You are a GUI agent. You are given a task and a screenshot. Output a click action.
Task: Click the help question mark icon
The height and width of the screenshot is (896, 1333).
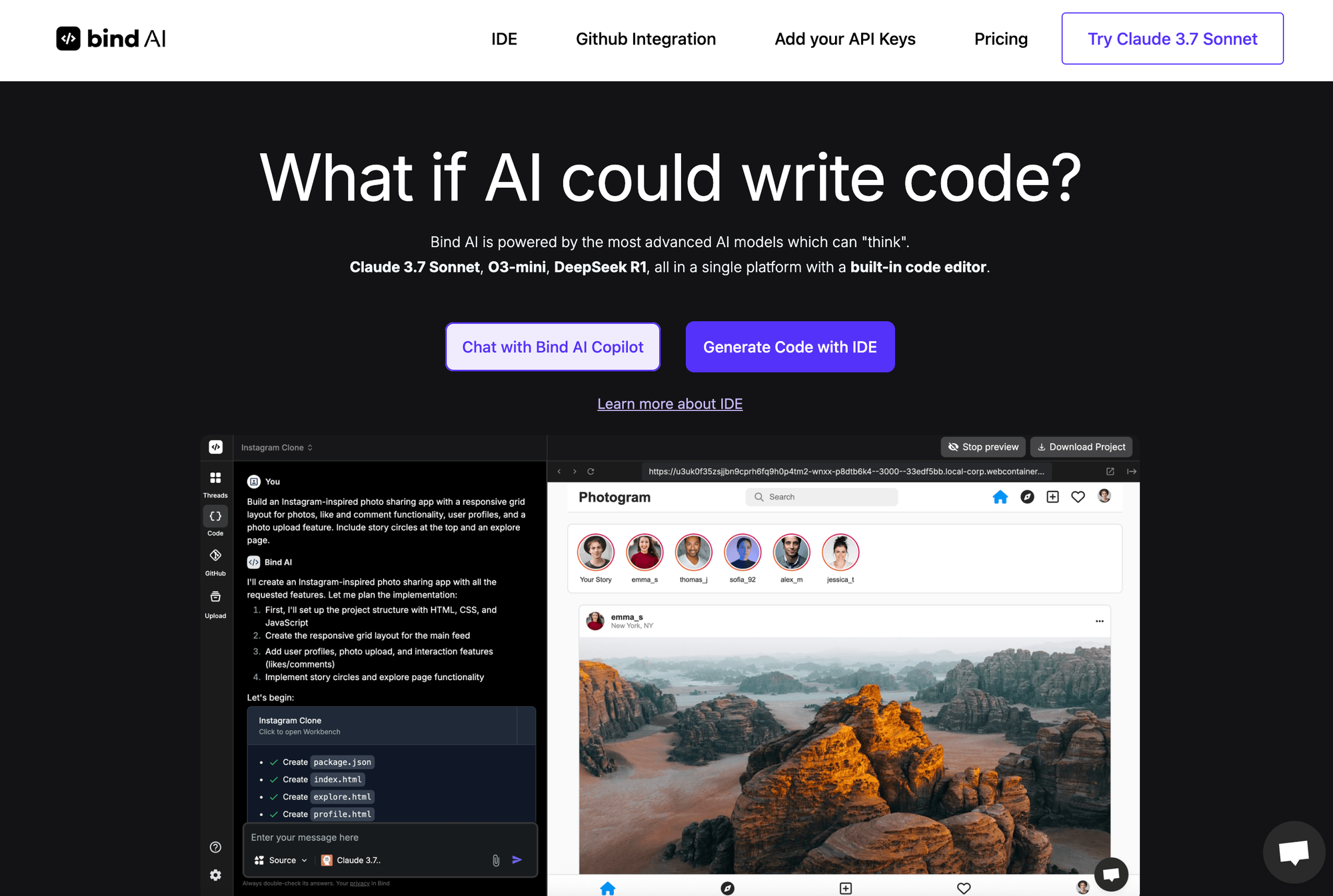coord(215,847)
